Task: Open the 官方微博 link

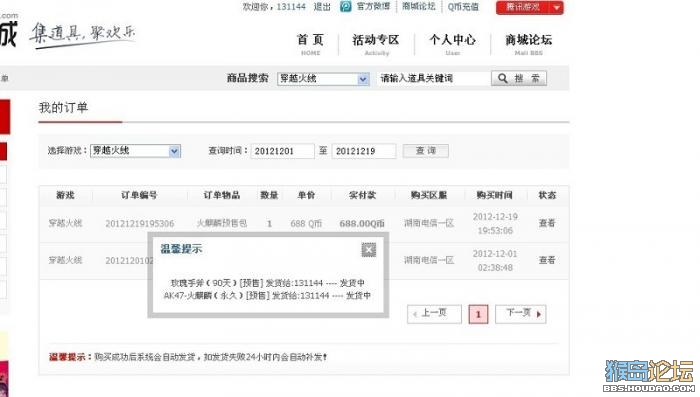Action: [x=374, y=6]
